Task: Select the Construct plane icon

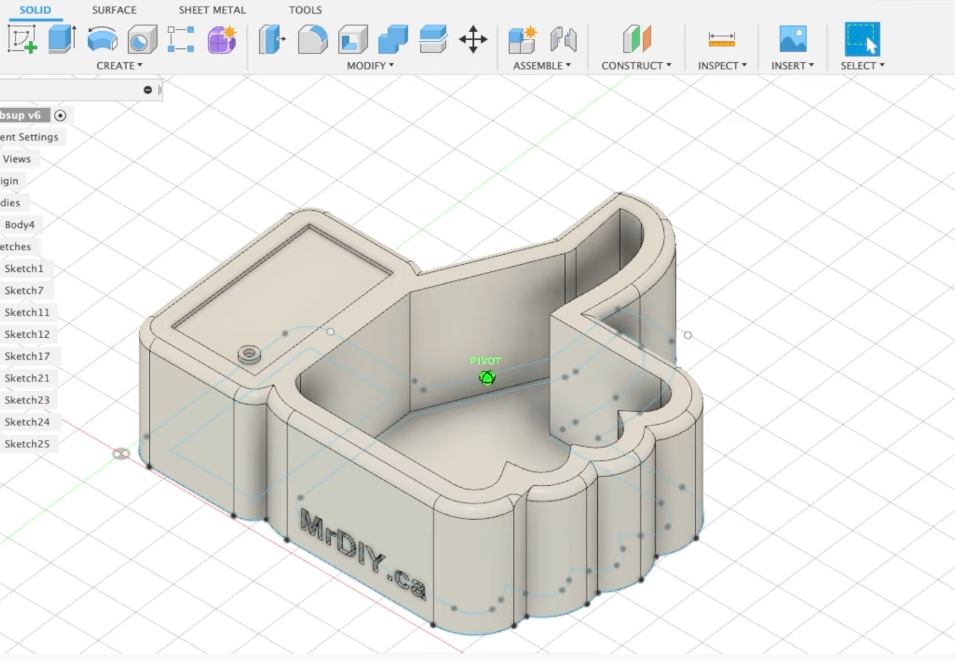Action: tap(637, 39)
